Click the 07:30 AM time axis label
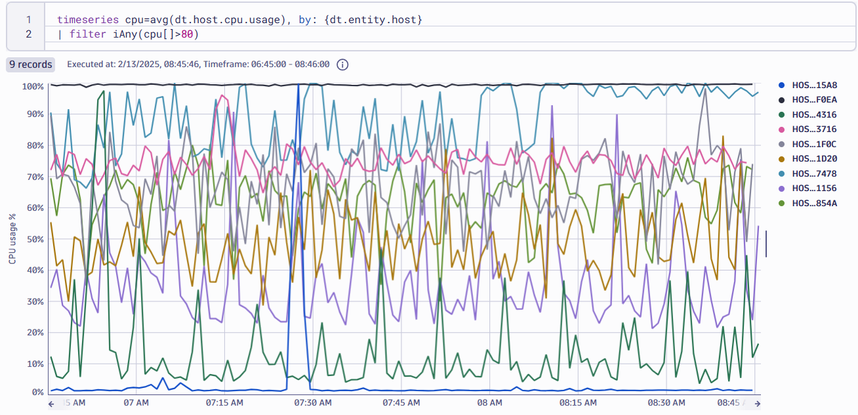The height and width of the screenshot is (415, 858). pos(312,404)
